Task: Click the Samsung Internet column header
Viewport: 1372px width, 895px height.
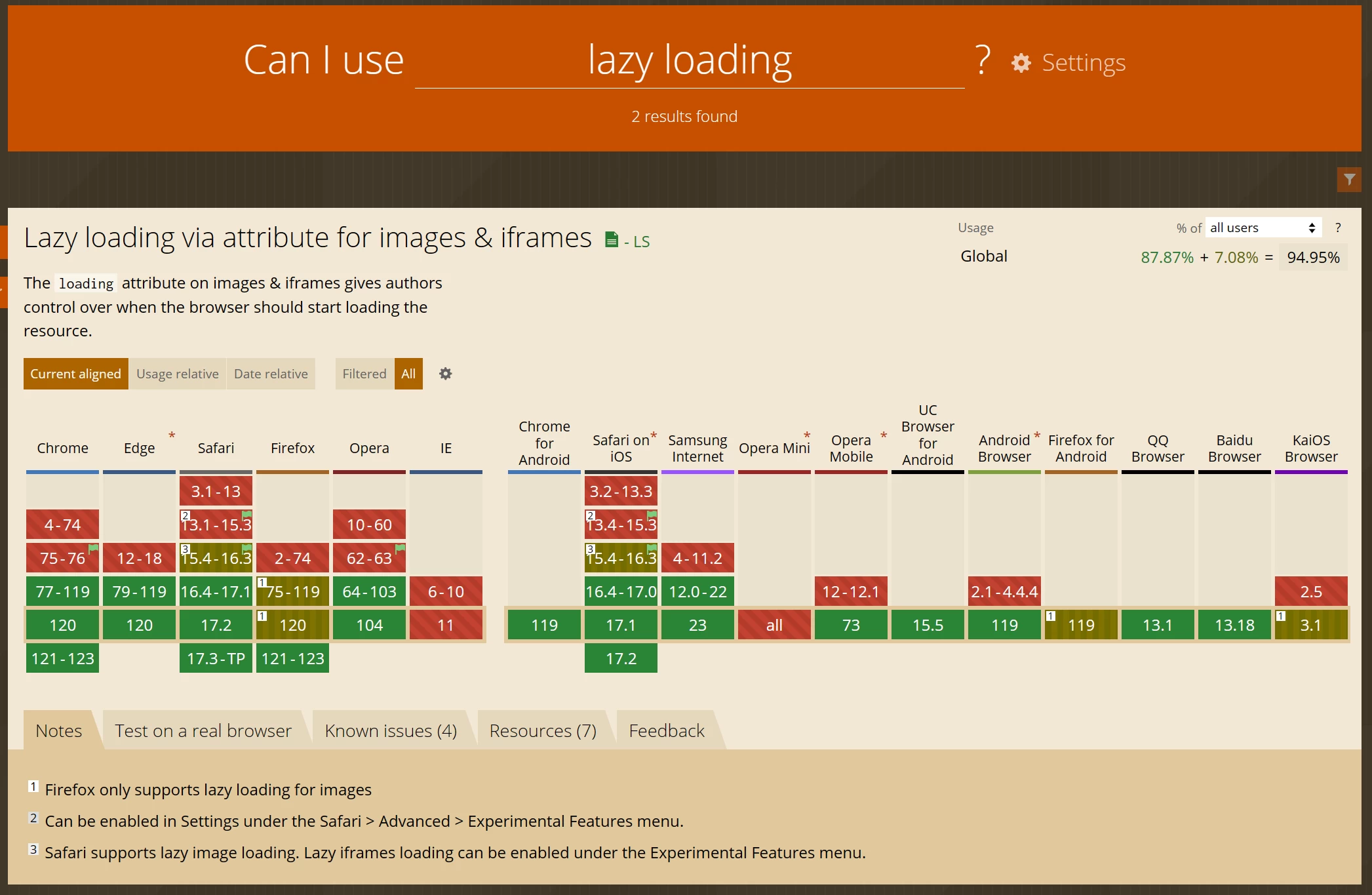Action: pos(697,448)
